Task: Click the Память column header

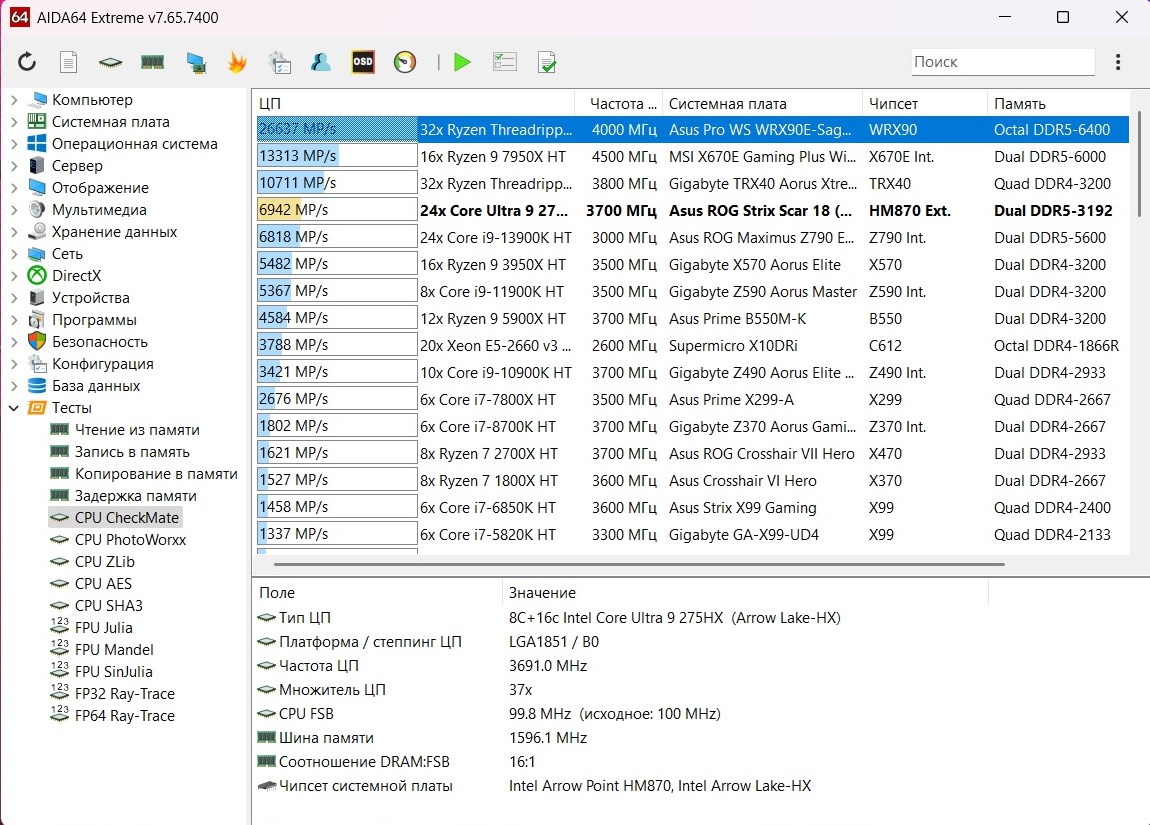Action: pyautogui.click(x=1019, y=104)
